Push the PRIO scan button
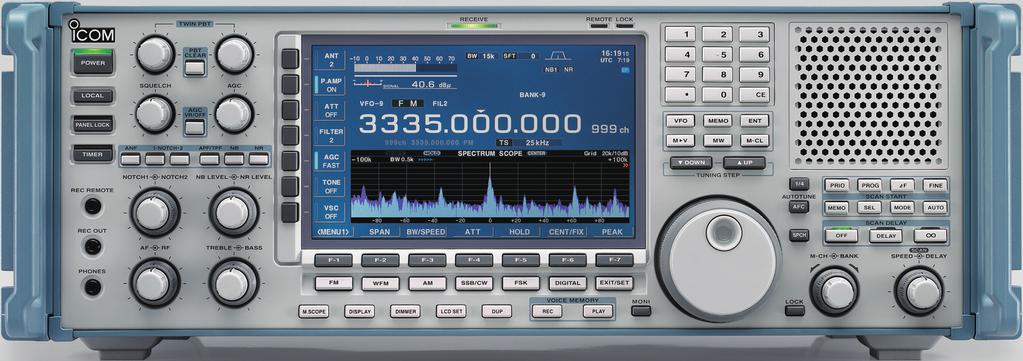1023x361 pixels. coord(838,186)
